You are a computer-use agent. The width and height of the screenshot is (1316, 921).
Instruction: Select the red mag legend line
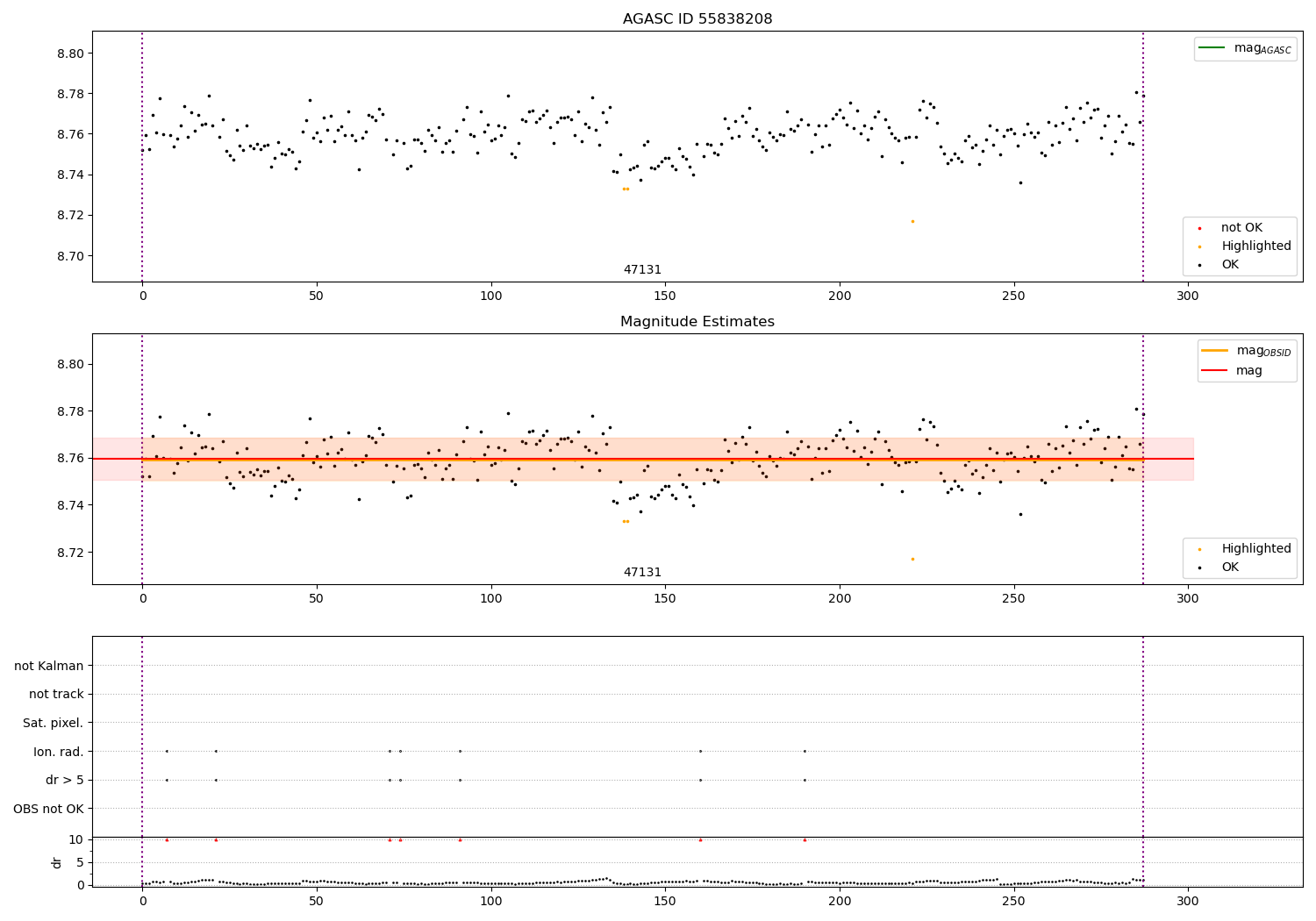pos(1214,370)
